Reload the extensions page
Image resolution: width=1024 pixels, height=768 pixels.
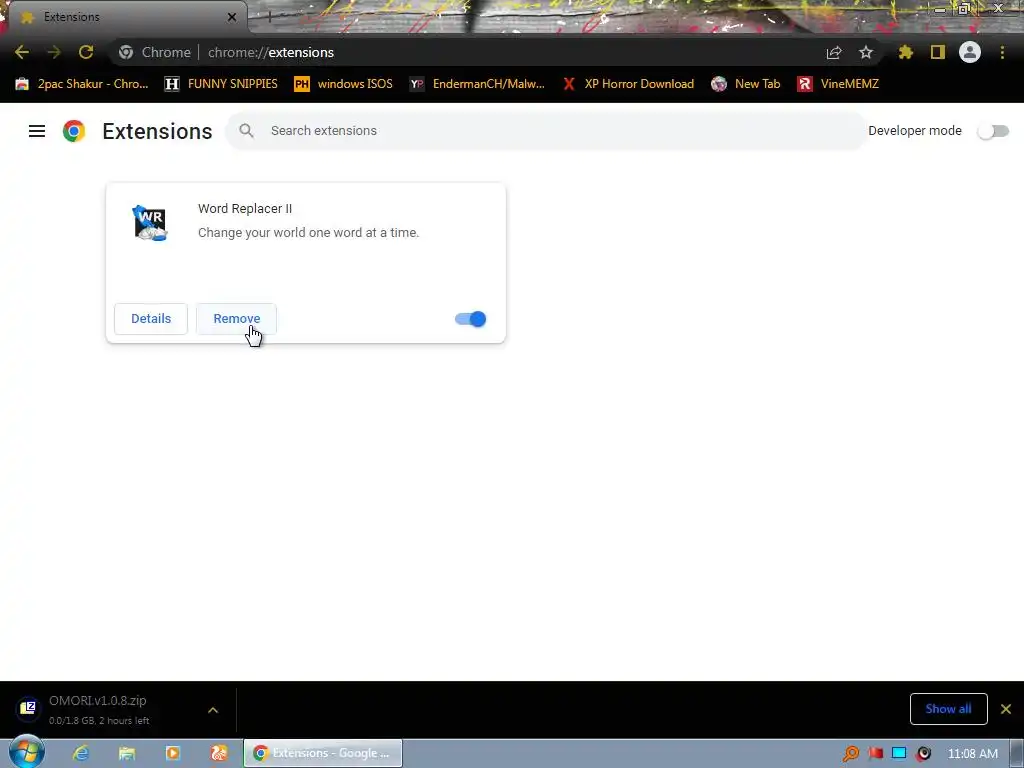[x=86, y=52]
